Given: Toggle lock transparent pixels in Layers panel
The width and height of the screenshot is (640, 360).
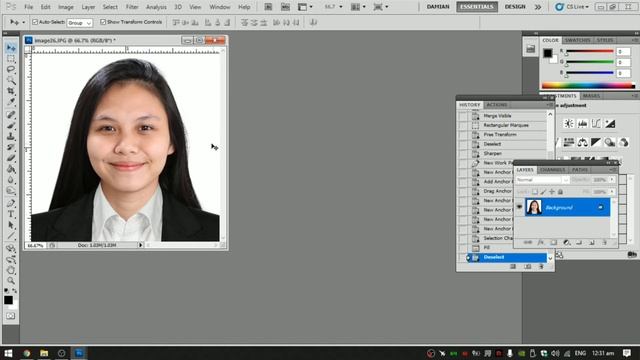Looking at the screenshot, I should [535, 192].
